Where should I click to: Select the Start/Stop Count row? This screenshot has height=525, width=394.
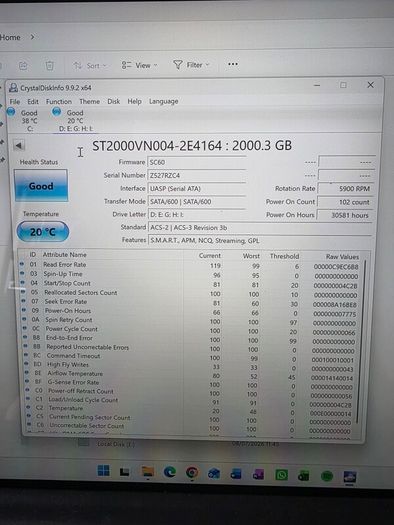(189, 284)
